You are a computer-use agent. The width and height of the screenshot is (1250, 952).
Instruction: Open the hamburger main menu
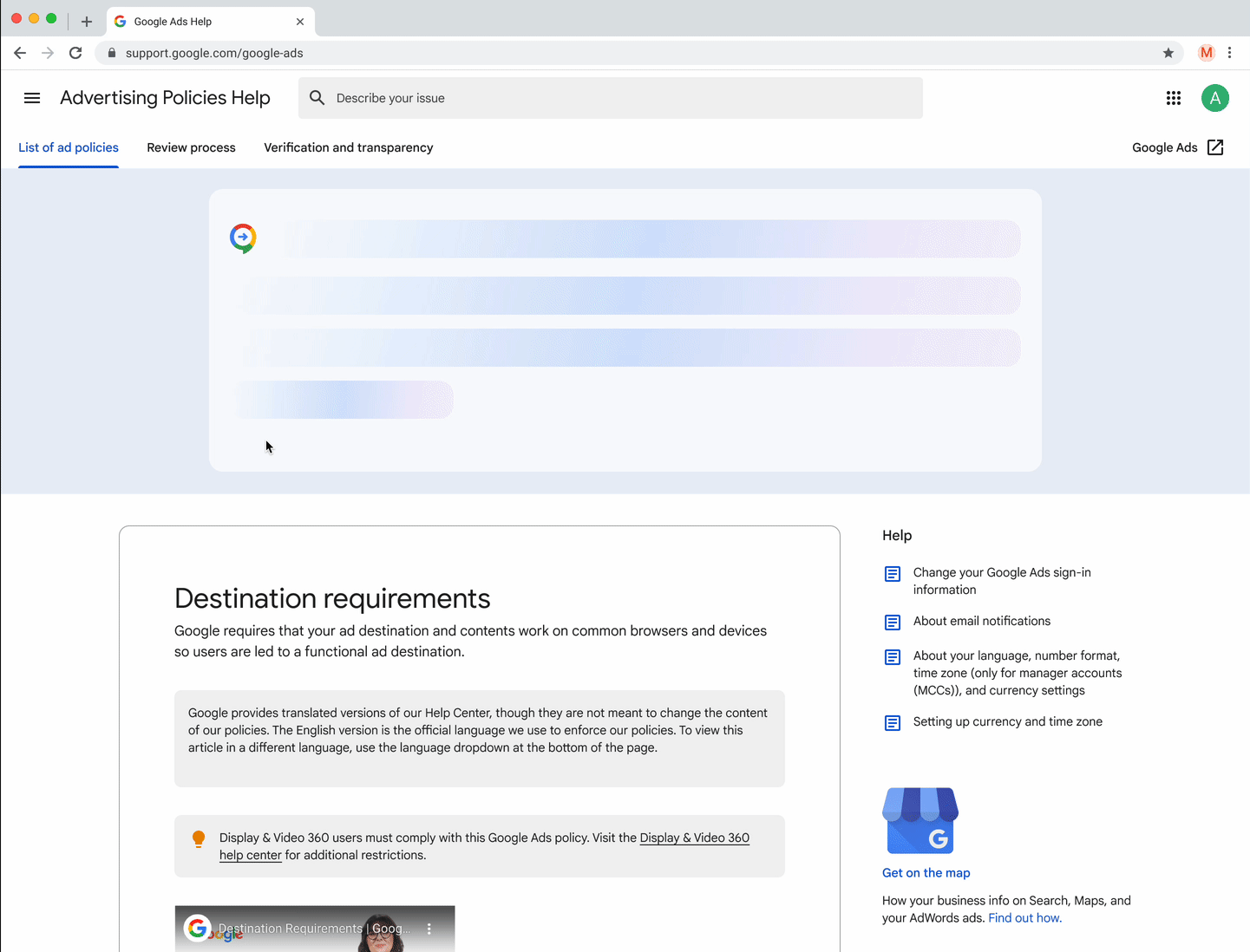(x=32, y=98)
